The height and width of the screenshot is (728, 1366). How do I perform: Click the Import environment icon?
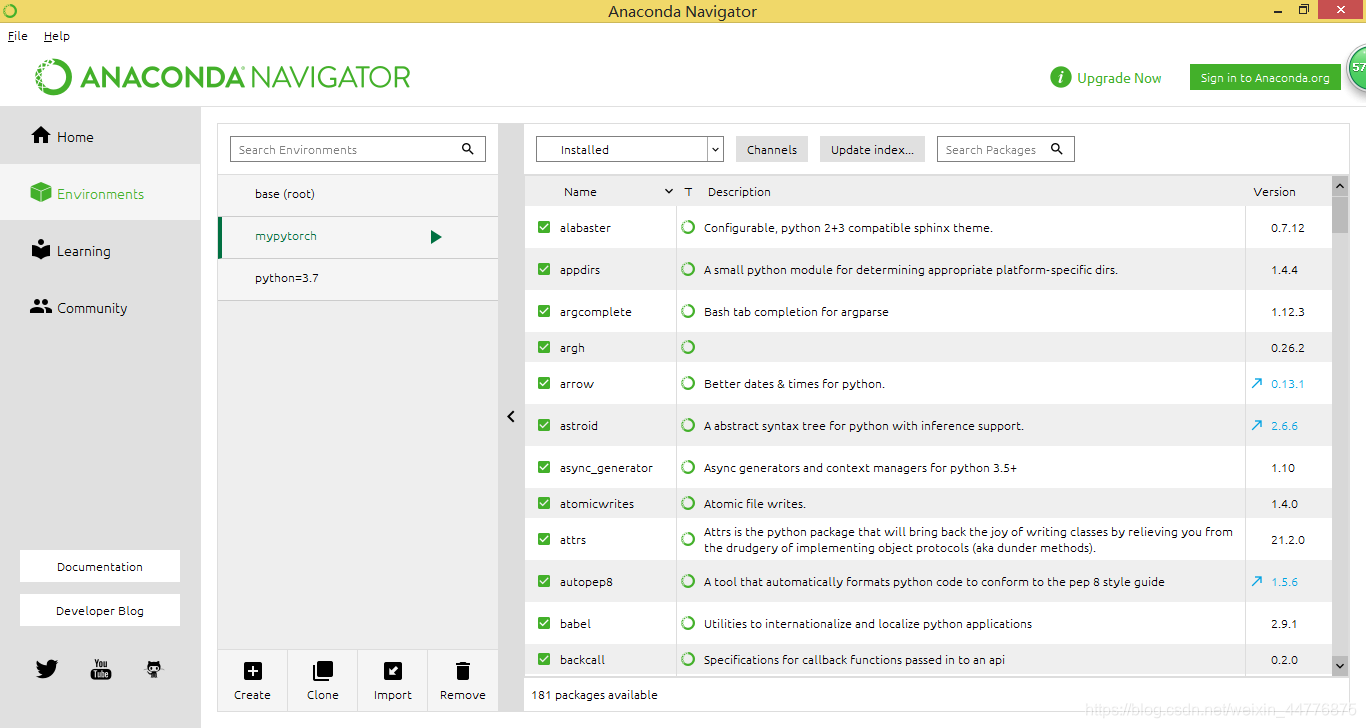point(393,671)
